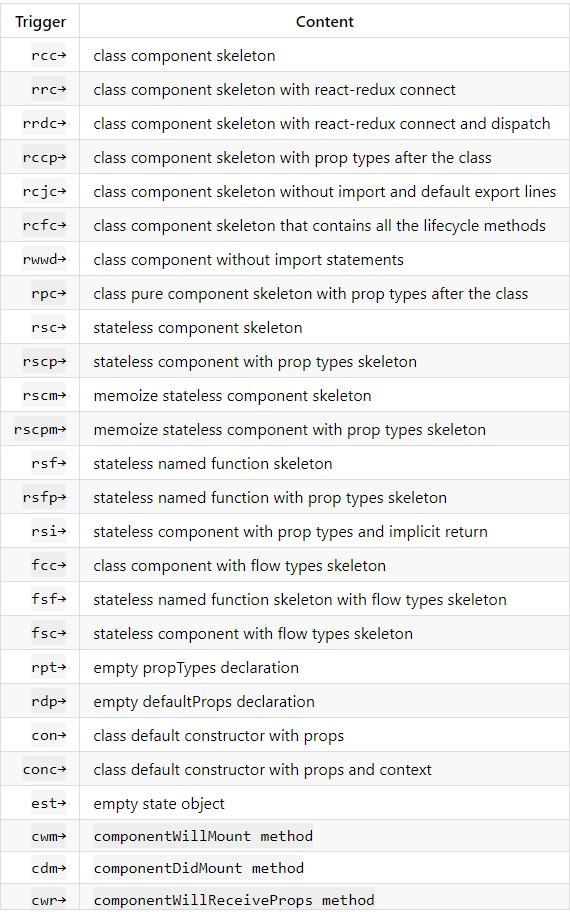This screenshot has width=570, height=912.
Task: Click 'class component without import statements' text
Action: [248, 259]
